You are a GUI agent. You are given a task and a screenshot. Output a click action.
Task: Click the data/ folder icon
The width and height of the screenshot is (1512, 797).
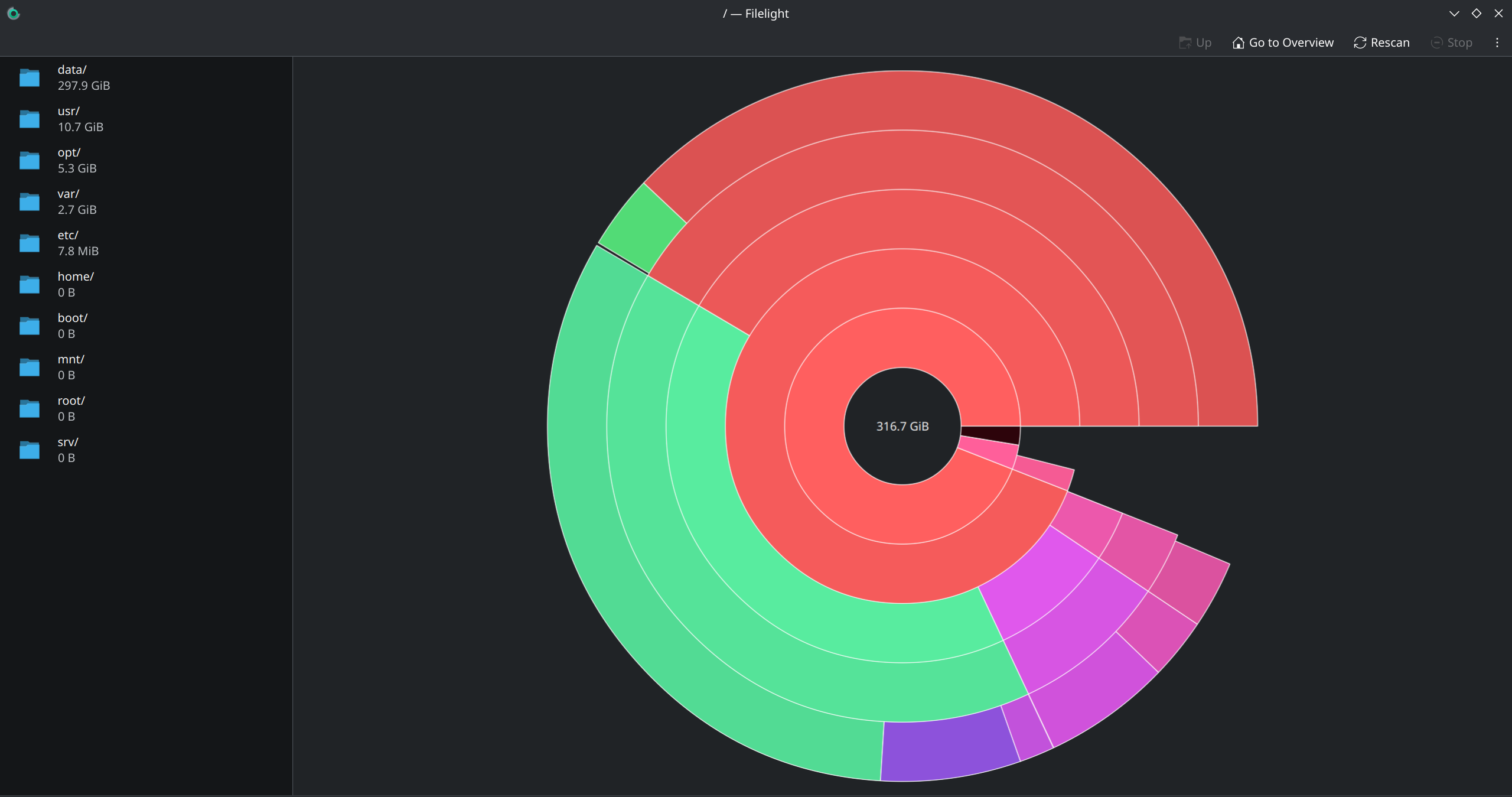30,77
